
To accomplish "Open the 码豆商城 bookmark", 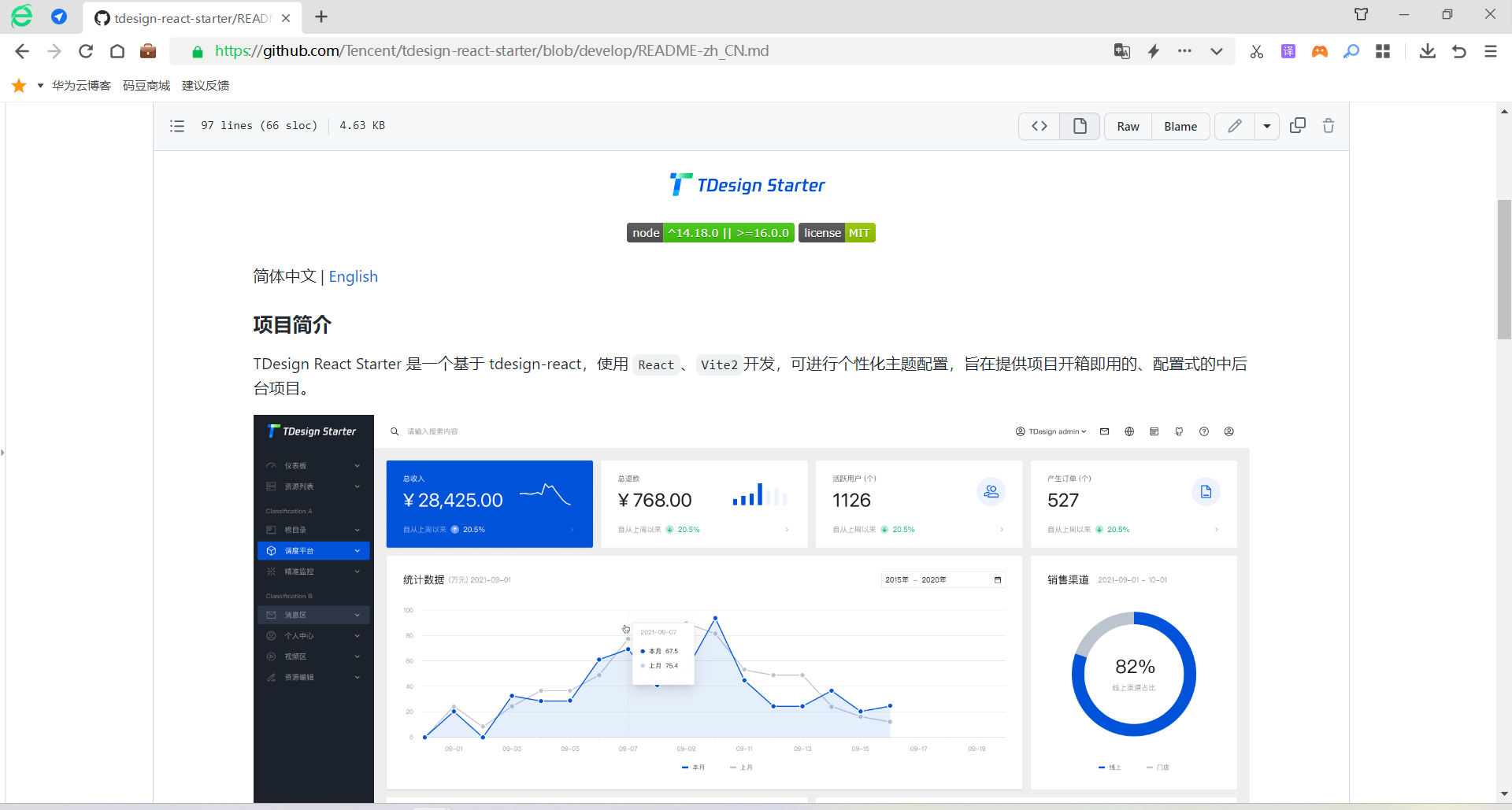I will tap(146, 85).
